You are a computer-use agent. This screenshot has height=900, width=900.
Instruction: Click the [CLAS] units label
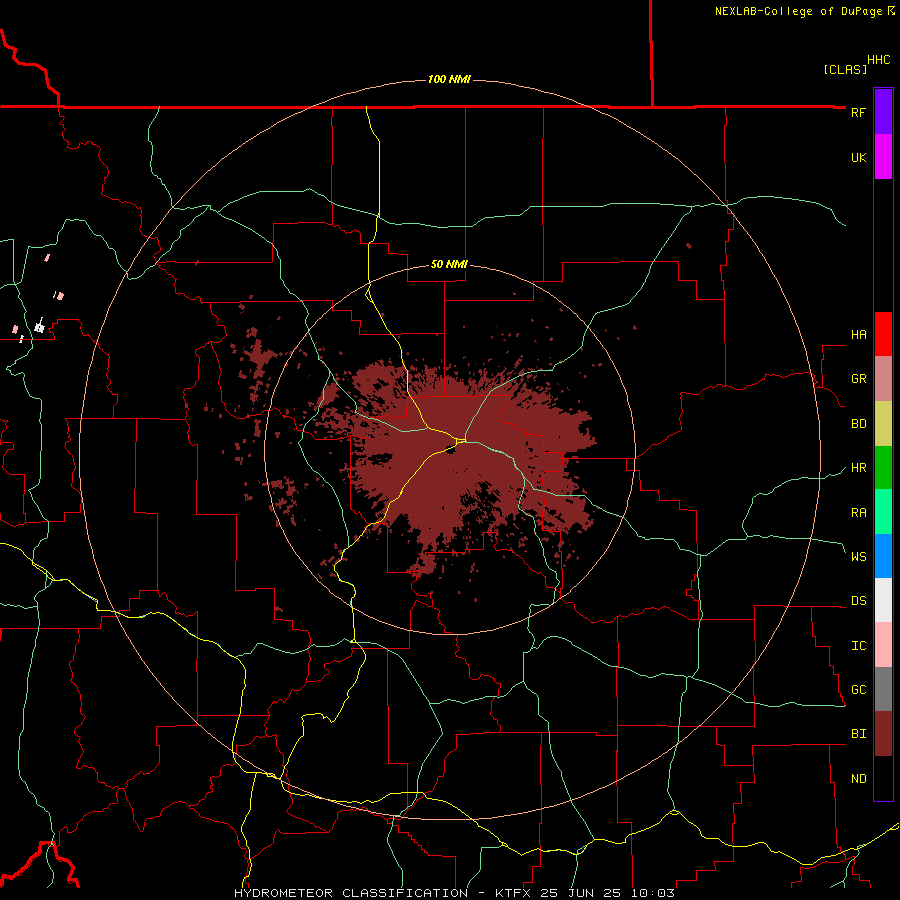[x=845, y=69]
